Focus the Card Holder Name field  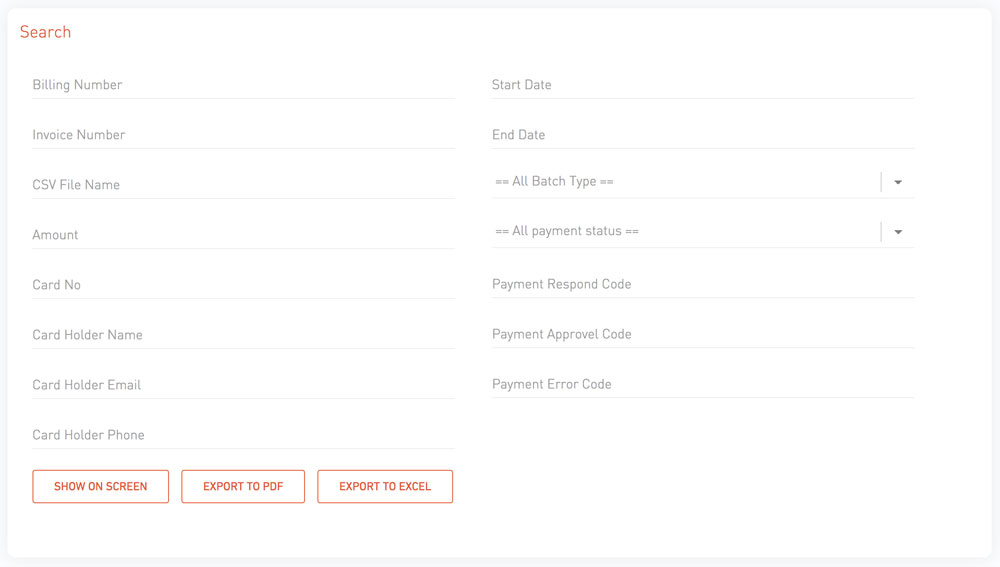click(x=244, y=335)
